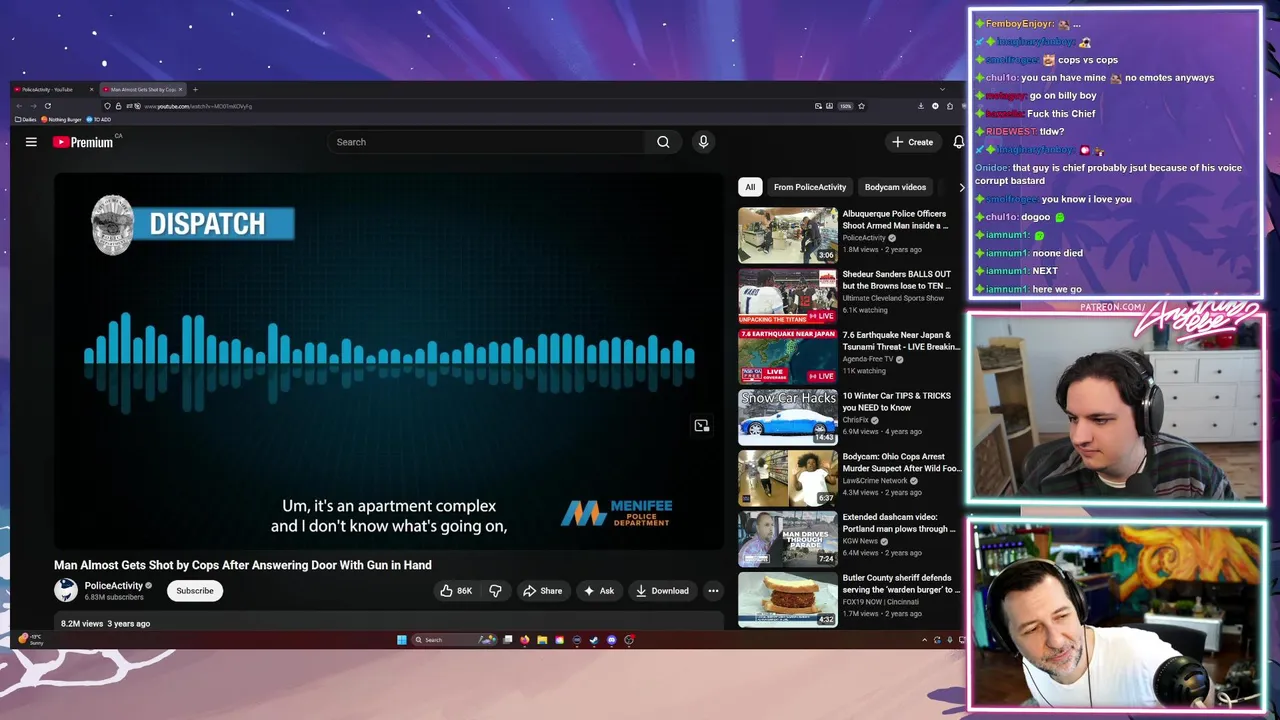Click the weather widget on taskbar
The width and height of the screenshot is (1280, 720).
30,639
